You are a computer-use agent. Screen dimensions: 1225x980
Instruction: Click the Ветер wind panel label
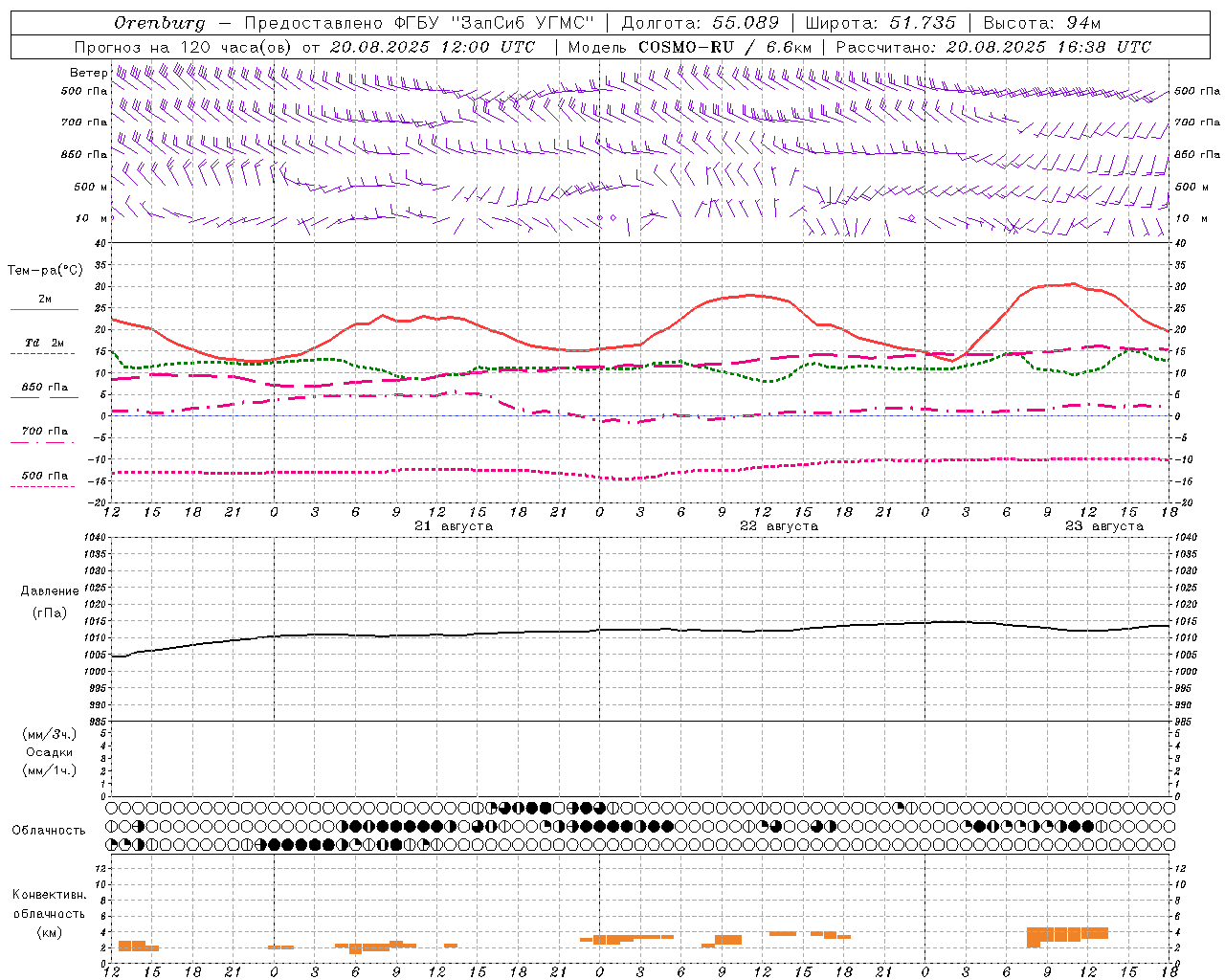(88, 73)
